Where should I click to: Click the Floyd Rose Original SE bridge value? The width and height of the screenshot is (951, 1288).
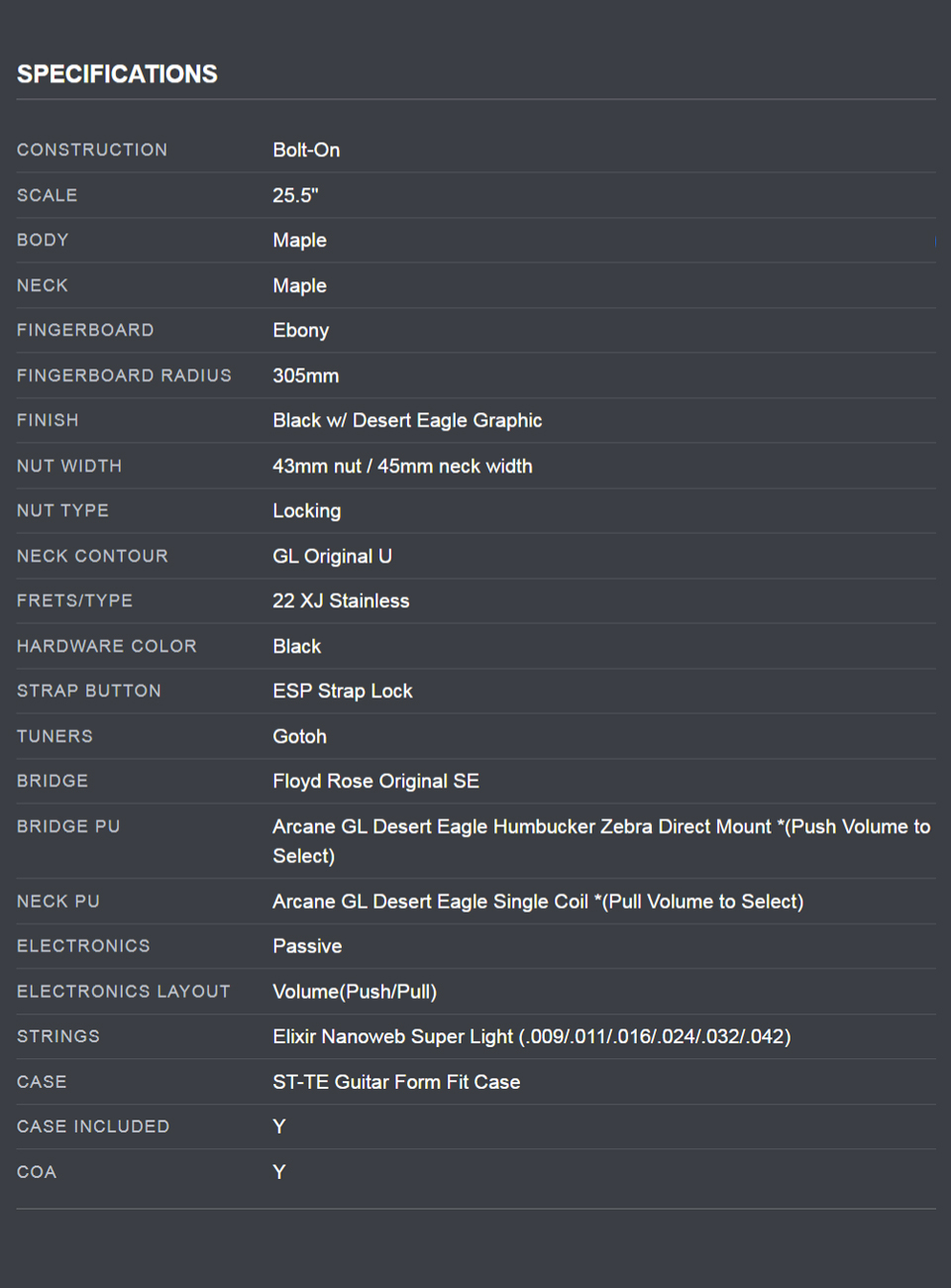tap(375, 781)
